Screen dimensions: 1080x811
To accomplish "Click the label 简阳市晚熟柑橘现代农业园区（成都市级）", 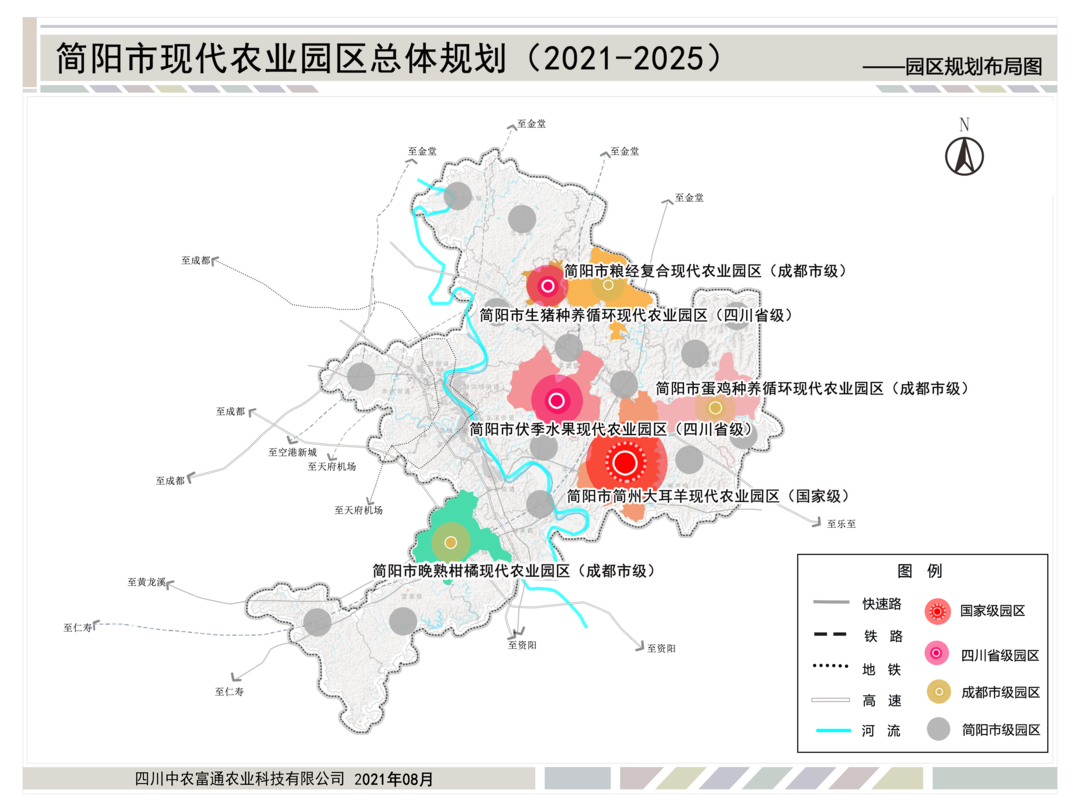I will click(514, 571).
